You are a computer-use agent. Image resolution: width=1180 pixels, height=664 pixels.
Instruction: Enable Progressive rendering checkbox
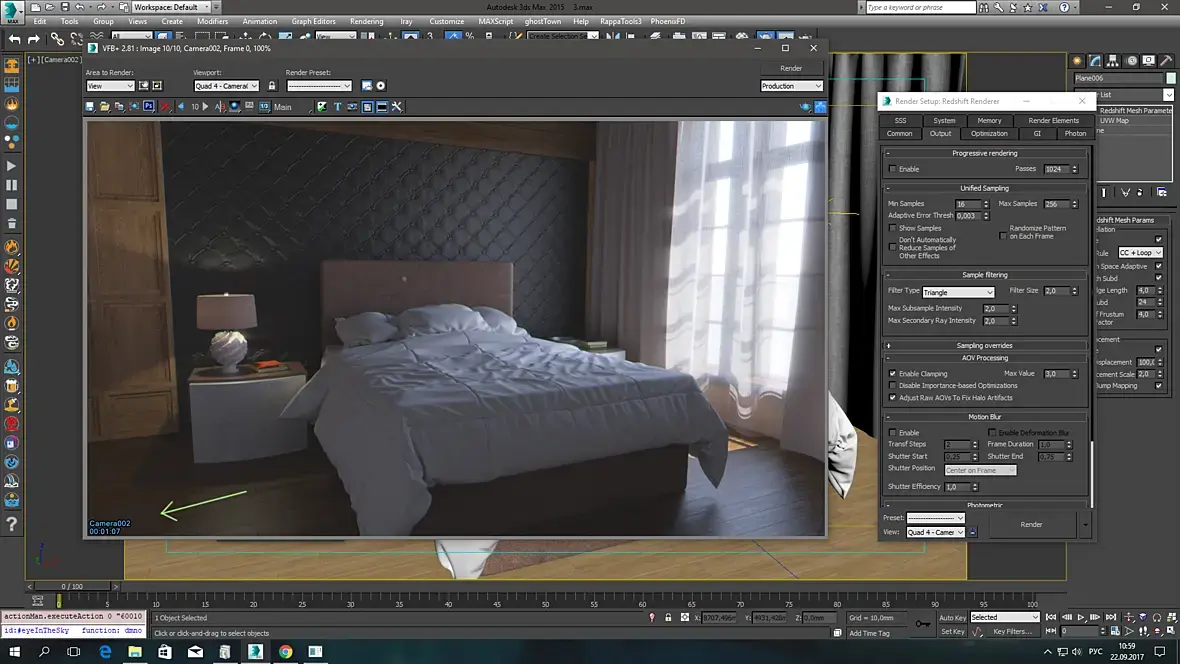[893, 169]
